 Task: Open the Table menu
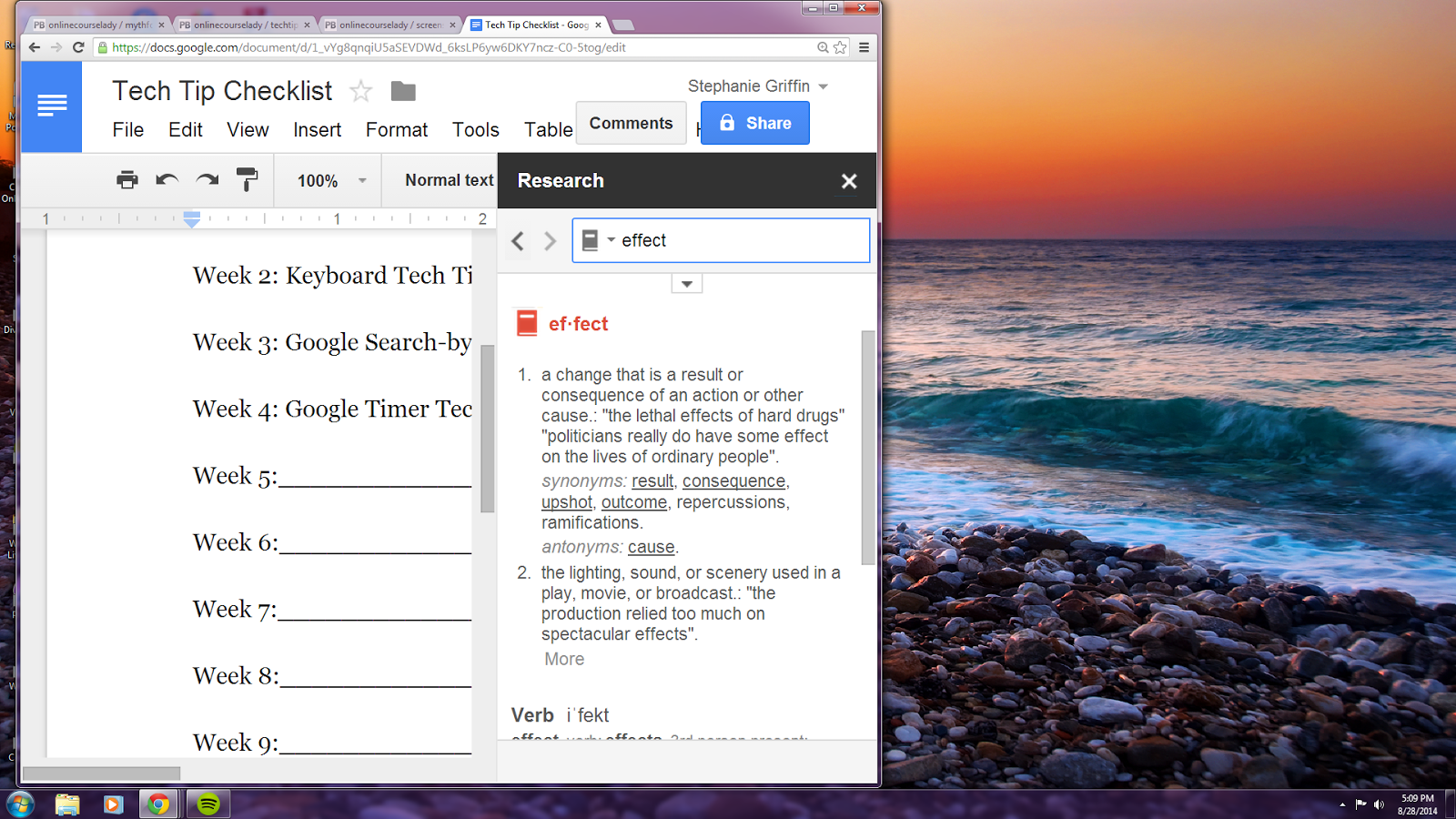[548, 130]
